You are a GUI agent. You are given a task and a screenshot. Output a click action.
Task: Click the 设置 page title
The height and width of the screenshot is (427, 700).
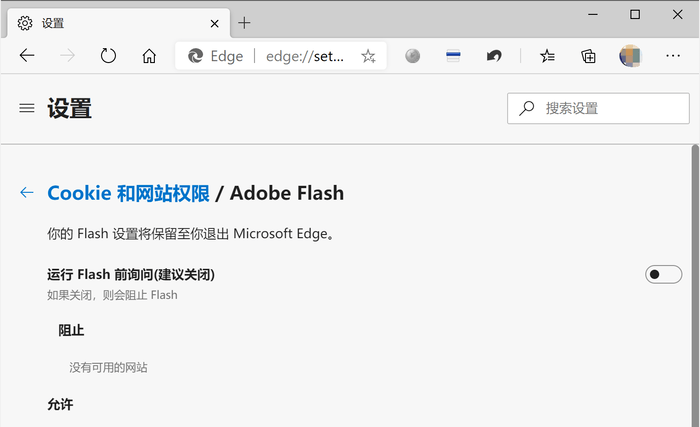[x=70, y=109]
